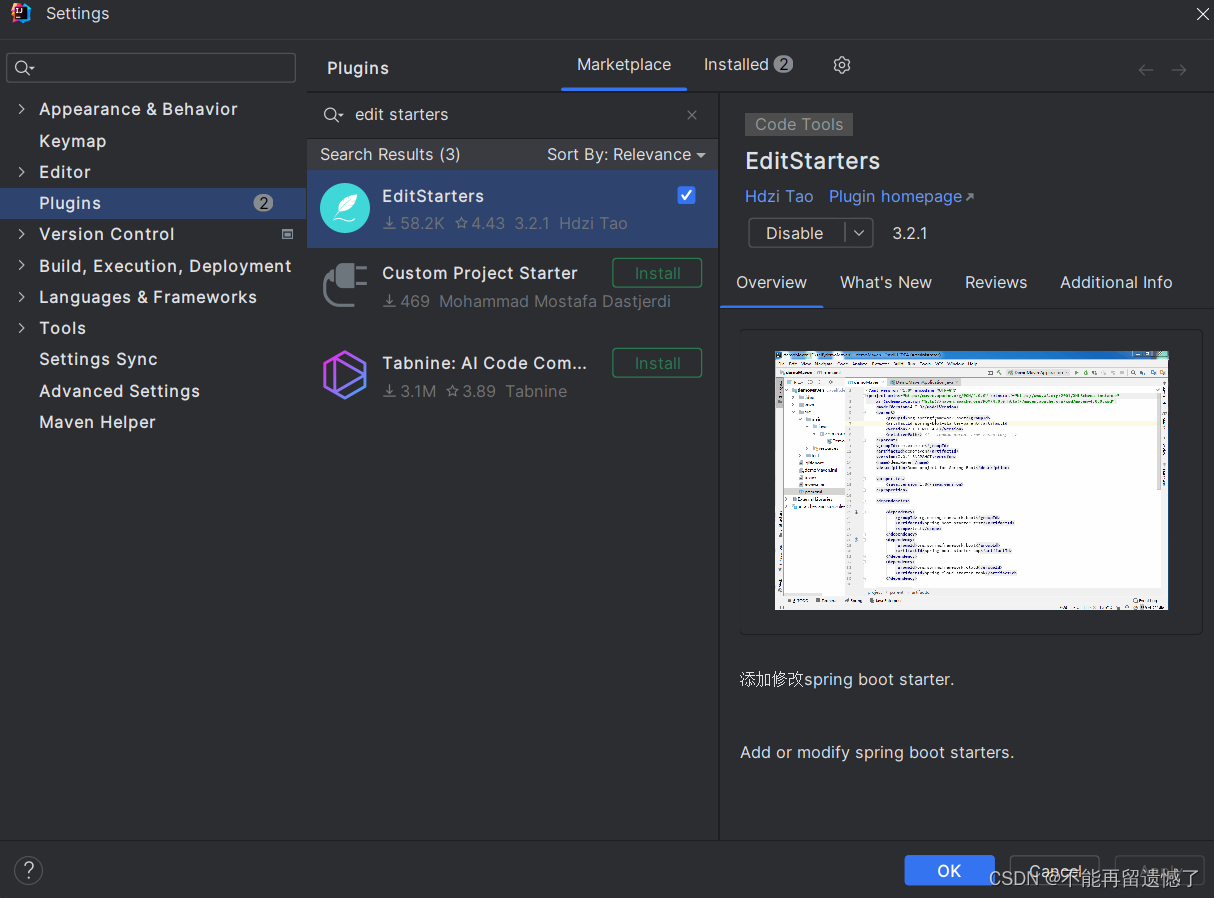
Task: Switch to the Marketplace tab
Action: [x=624, y=64]
